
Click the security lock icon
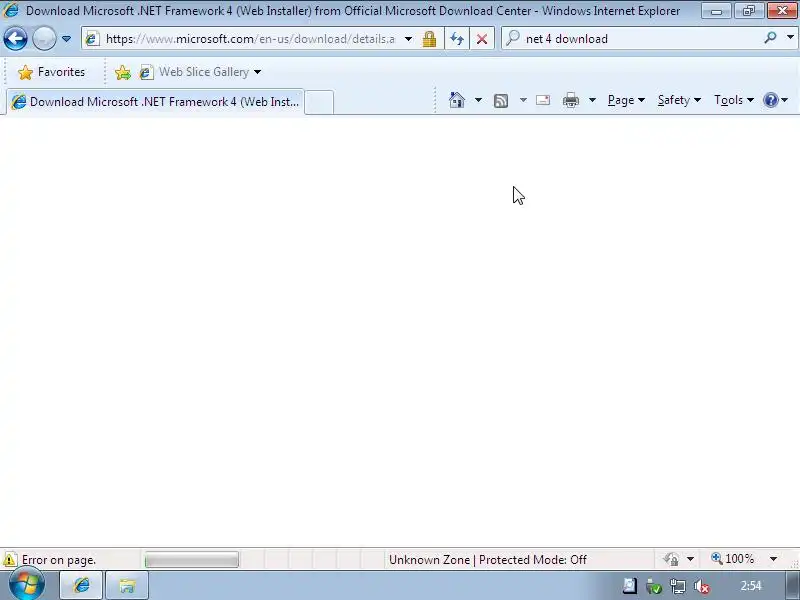pyautogui.click(x=429, y=39)
